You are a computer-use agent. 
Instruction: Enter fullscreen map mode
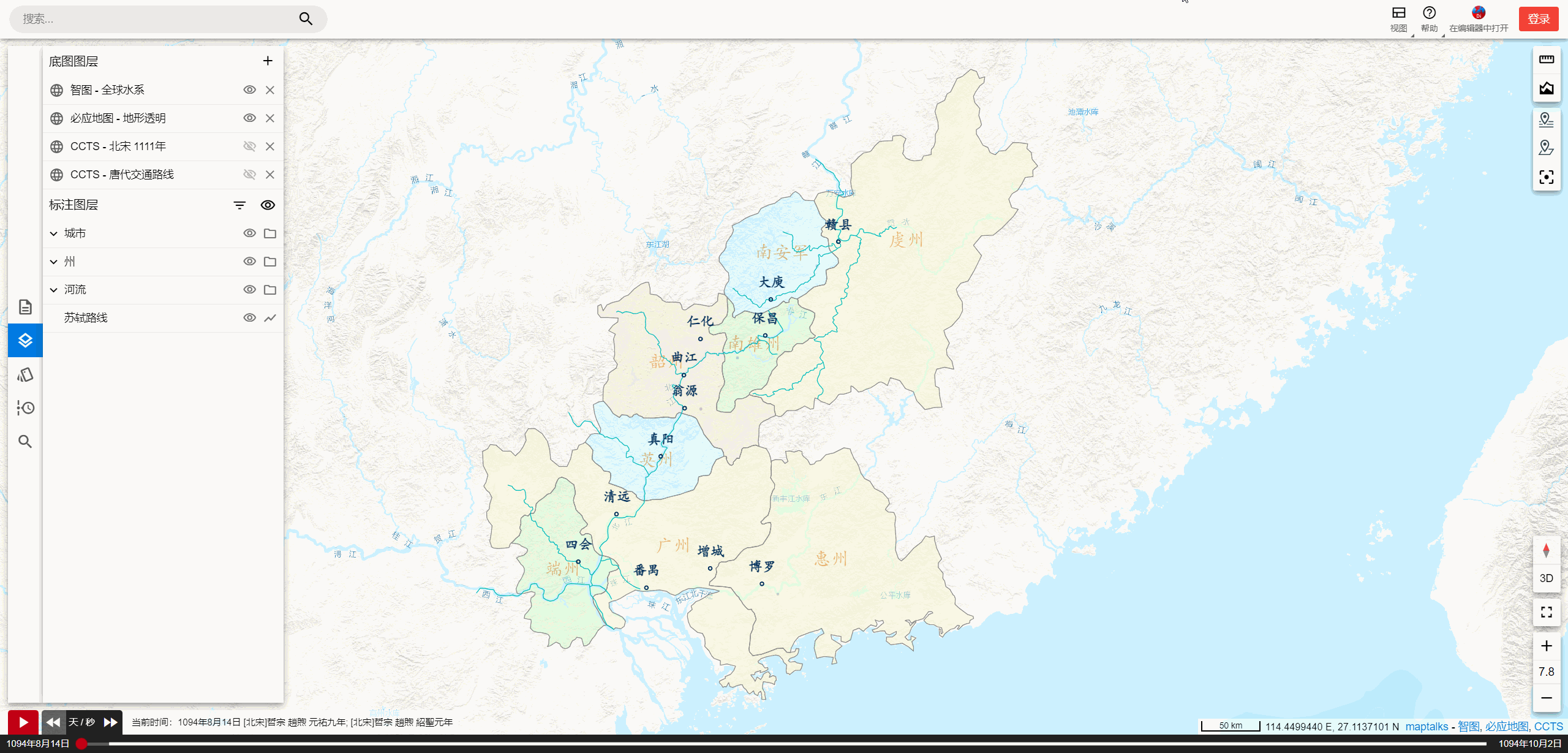pos(1546,612)
